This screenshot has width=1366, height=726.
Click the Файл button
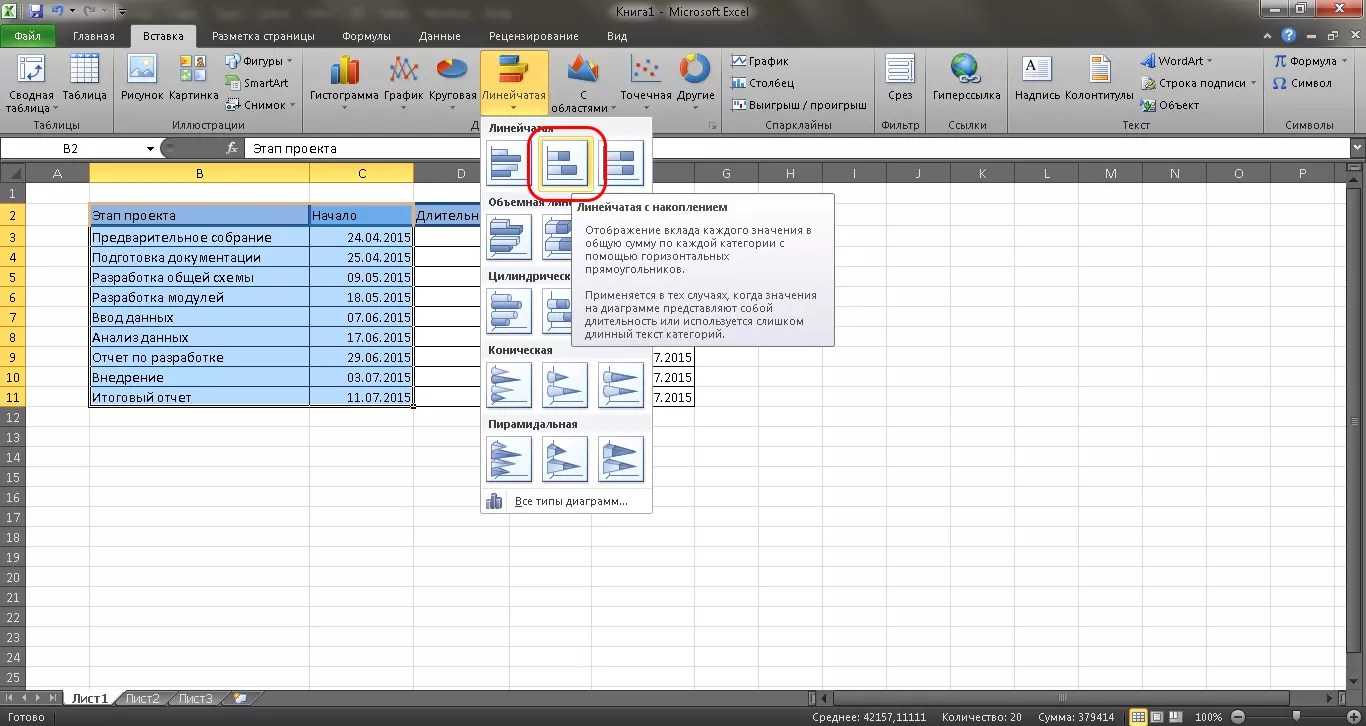[x=27, y=36]
